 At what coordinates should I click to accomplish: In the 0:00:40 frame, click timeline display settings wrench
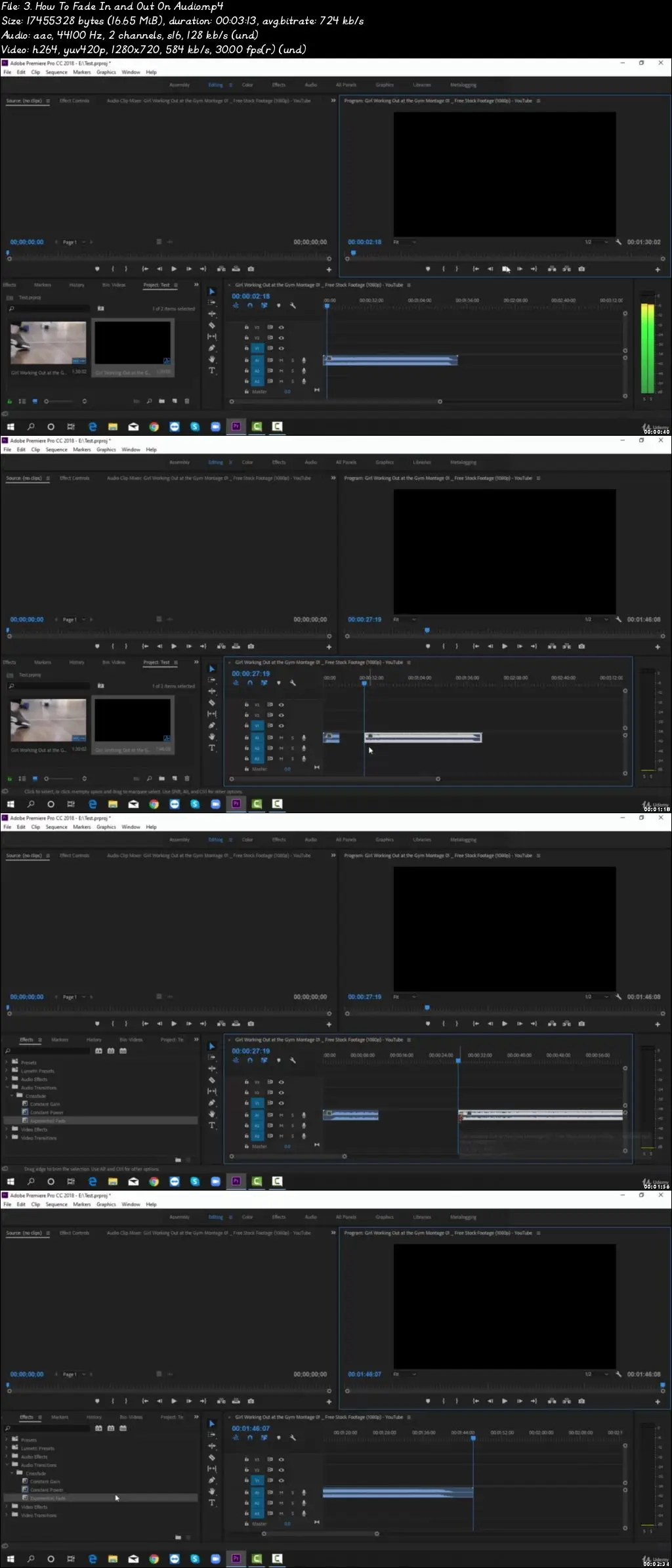coord(293,305)
